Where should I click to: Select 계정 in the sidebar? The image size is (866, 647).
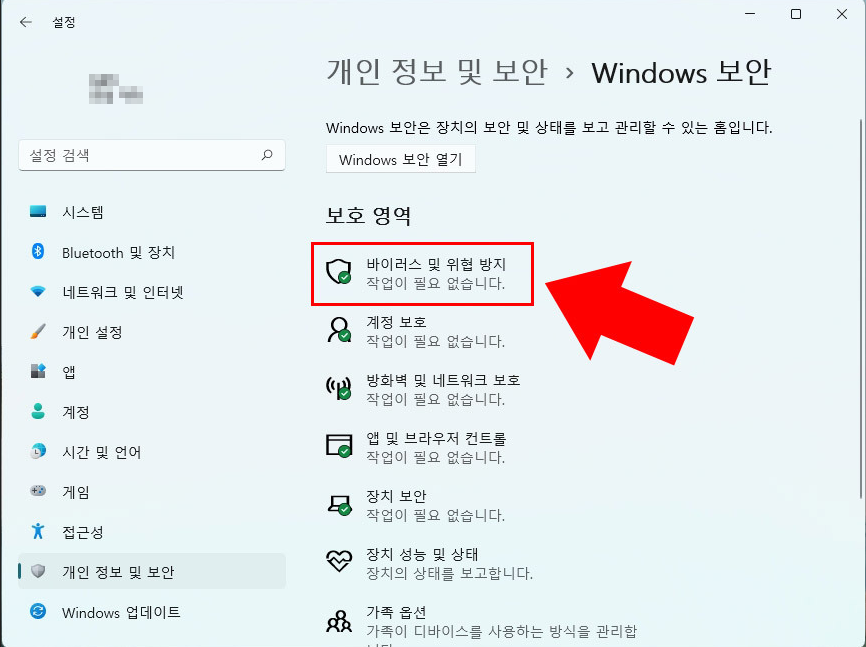[152, 411]
